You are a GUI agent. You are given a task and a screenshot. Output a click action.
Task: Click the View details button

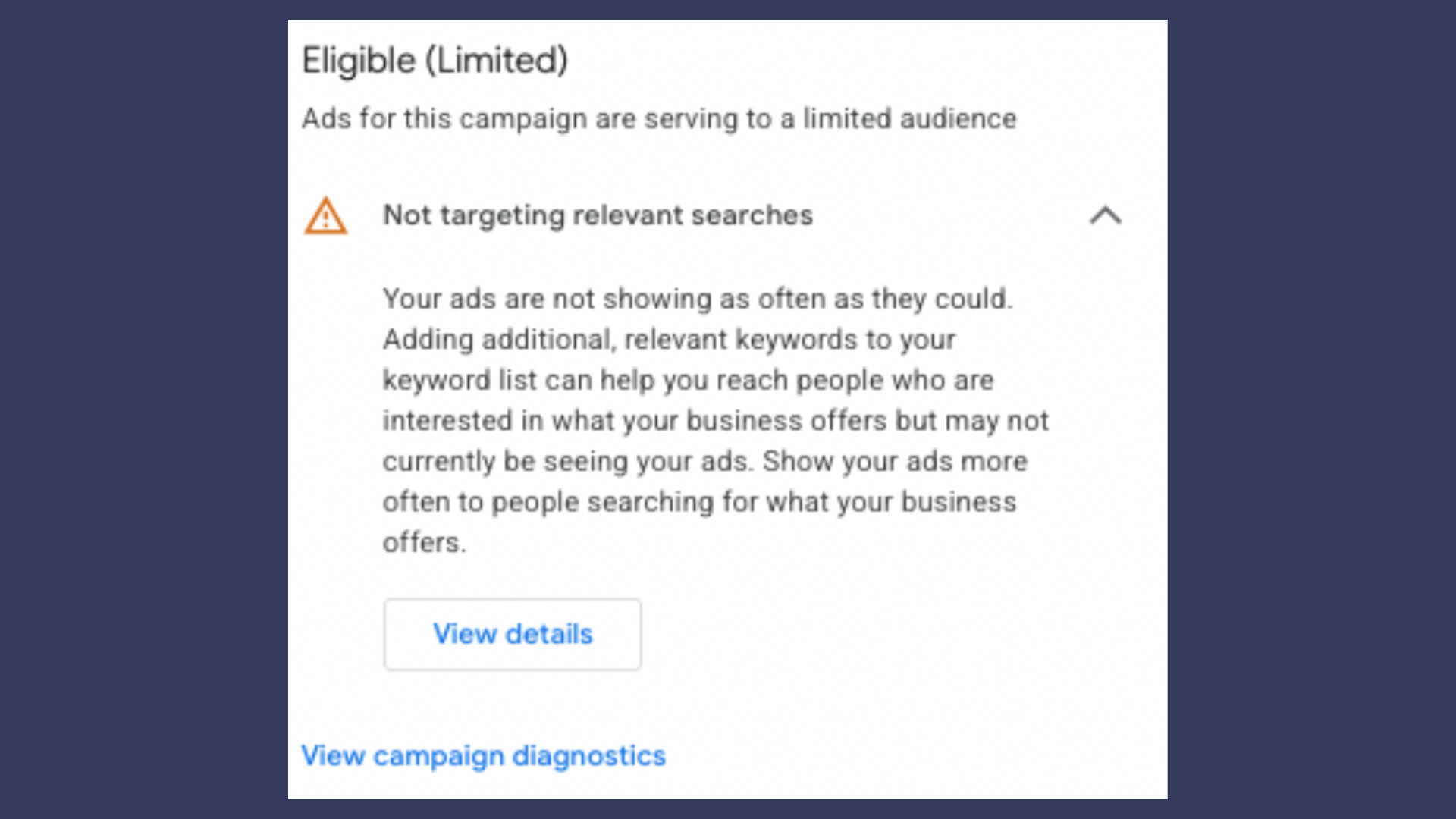click(512, 634)
